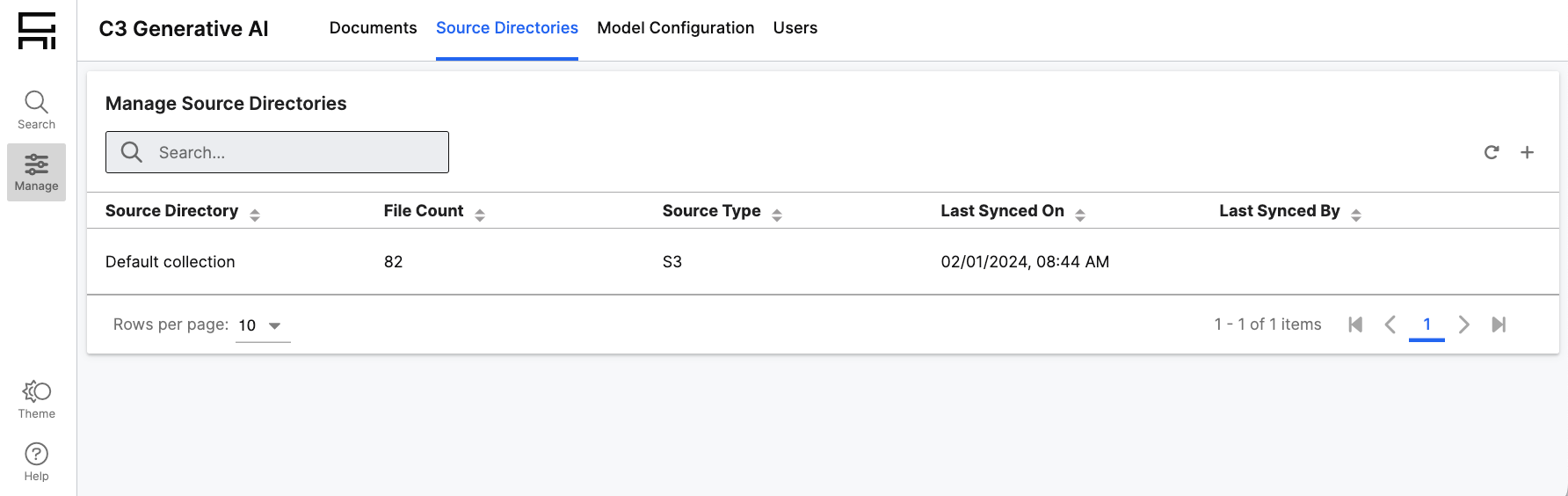
Task: Sort by Source Type column arrows
Action: (x=777, y=215)
